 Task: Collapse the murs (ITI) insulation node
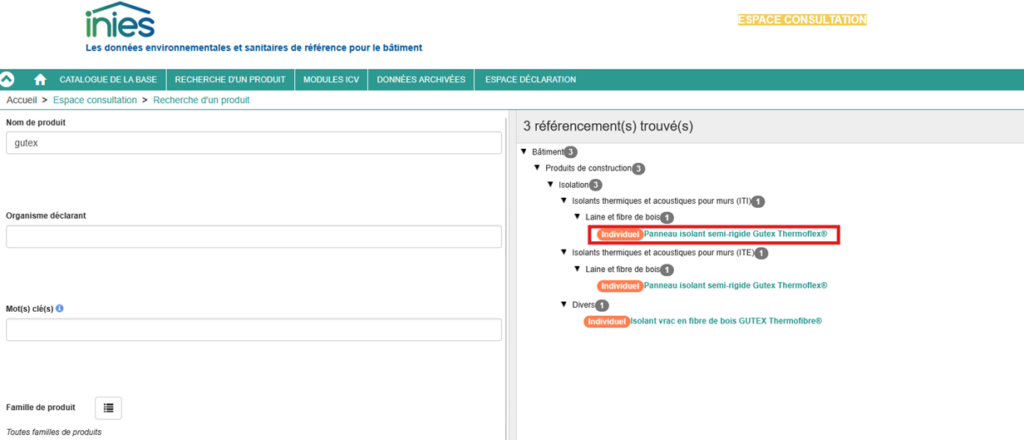pyautogui.click(x=563, y=201)
